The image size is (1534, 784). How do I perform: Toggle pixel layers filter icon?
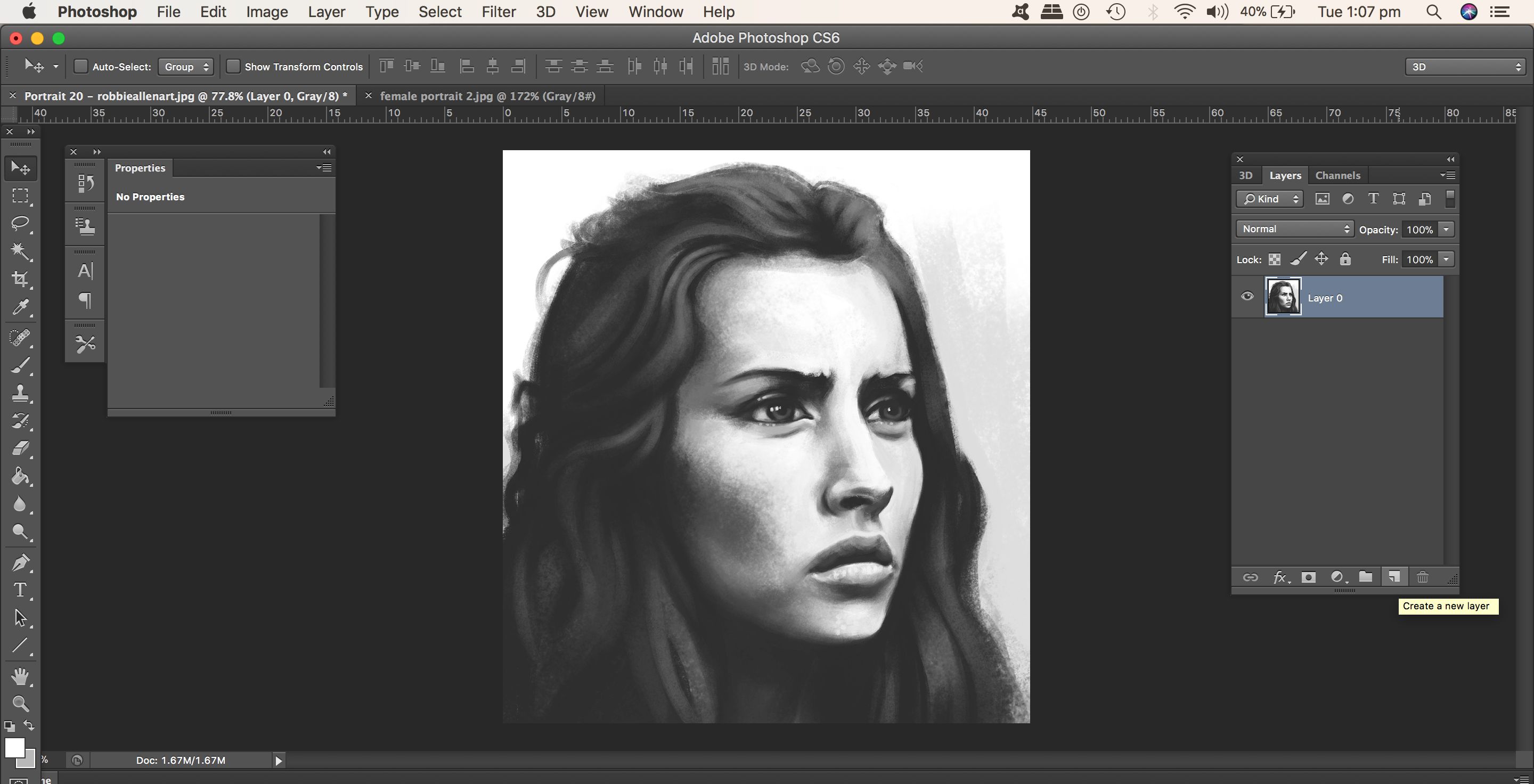click(x=1323, y=199)
